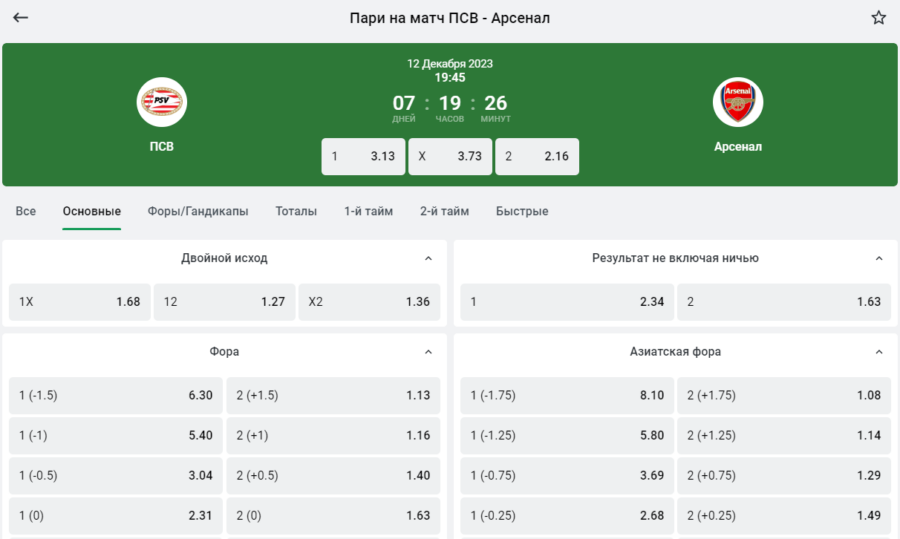Select Asian handicap 2 (+0.75) at 1.29
Viewport: 900px width, 539px height.
pyautogui.click(x=784, y=476)
